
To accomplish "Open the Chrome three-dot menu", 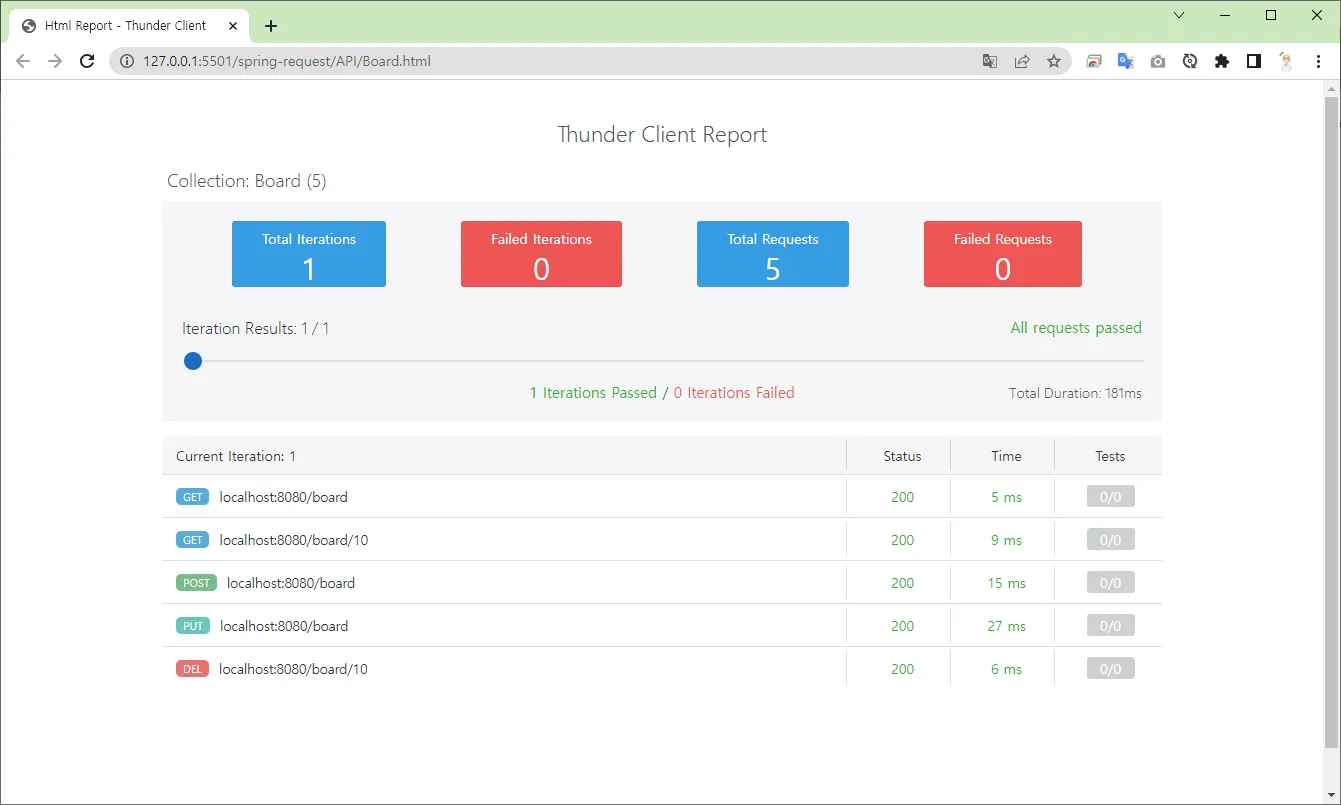I will (x=1317, y=61).
